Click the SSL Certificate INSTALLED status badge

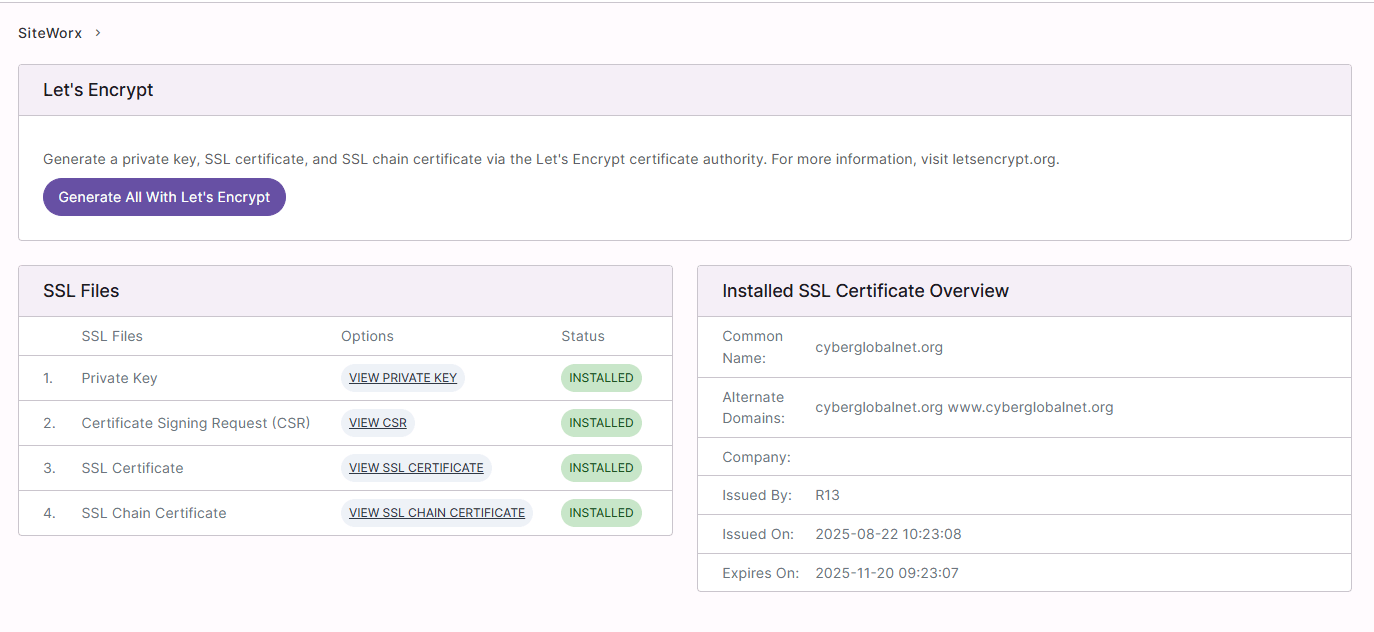(x=601, y=468)
